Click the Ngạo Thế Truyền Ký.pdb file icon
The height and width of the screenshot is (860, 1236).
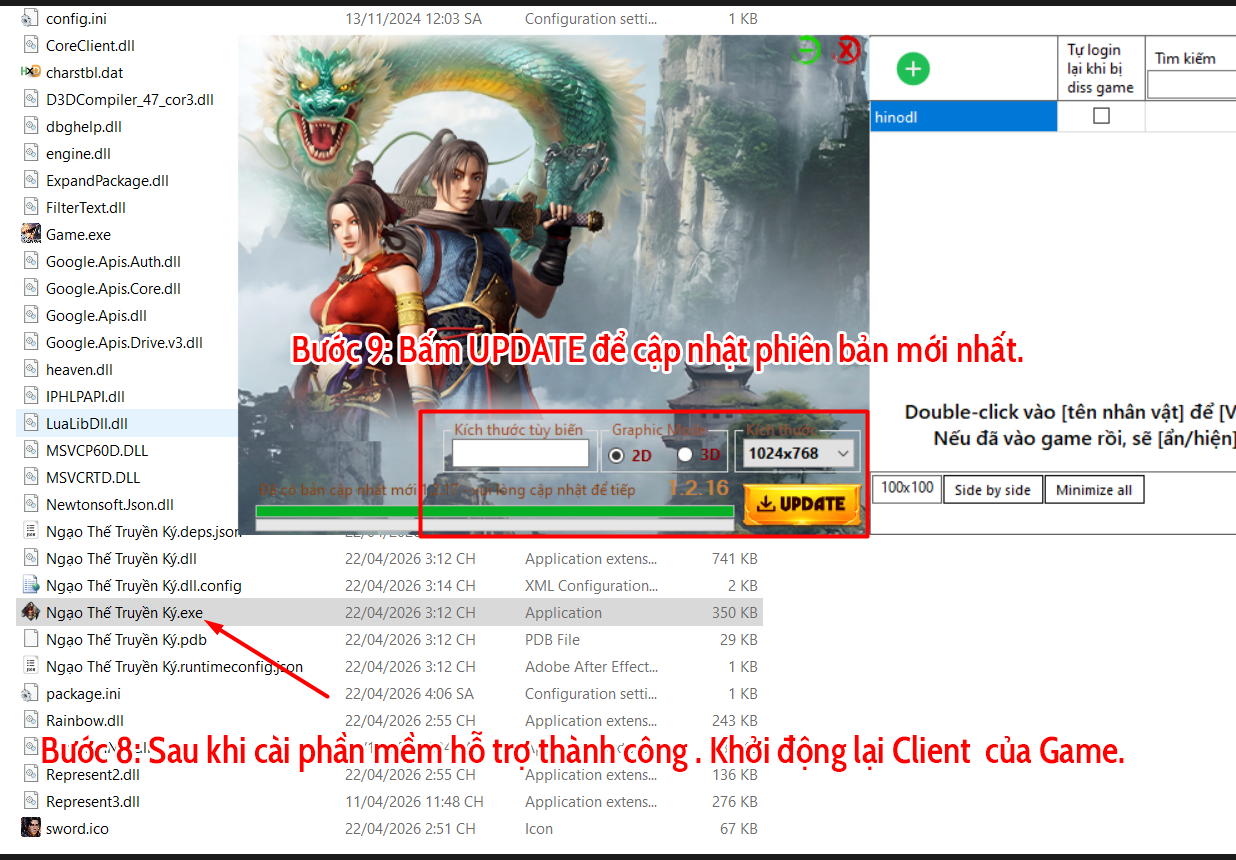31,640
